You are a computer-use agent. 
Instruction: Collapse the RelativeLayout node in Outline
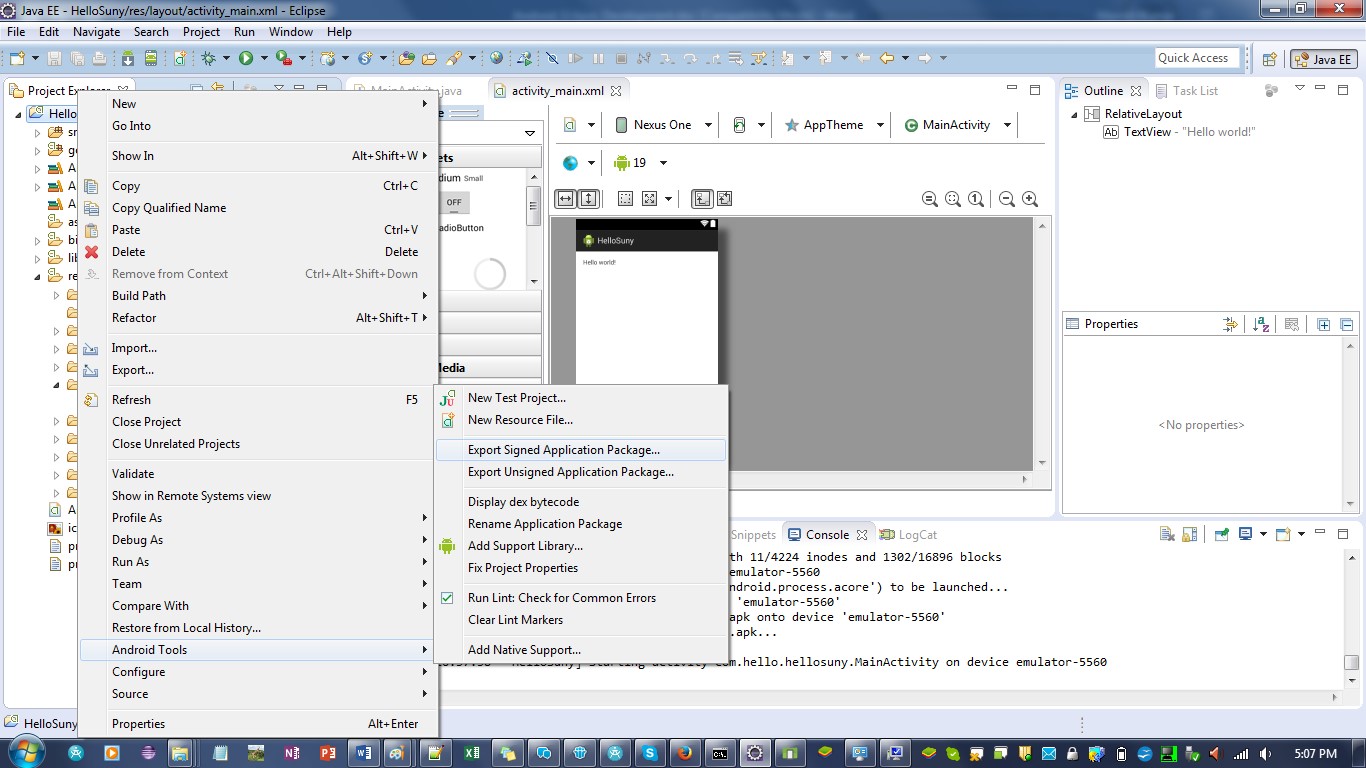tap(1075, 114)
